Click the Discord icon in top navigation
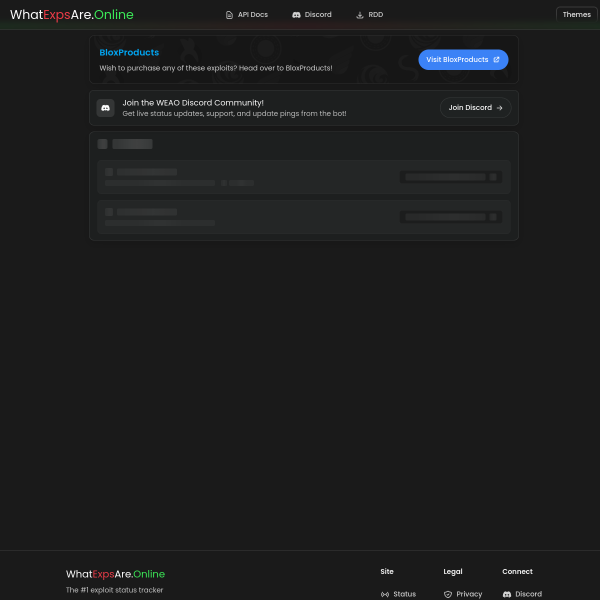600x600 pixels. pos(296,15)
